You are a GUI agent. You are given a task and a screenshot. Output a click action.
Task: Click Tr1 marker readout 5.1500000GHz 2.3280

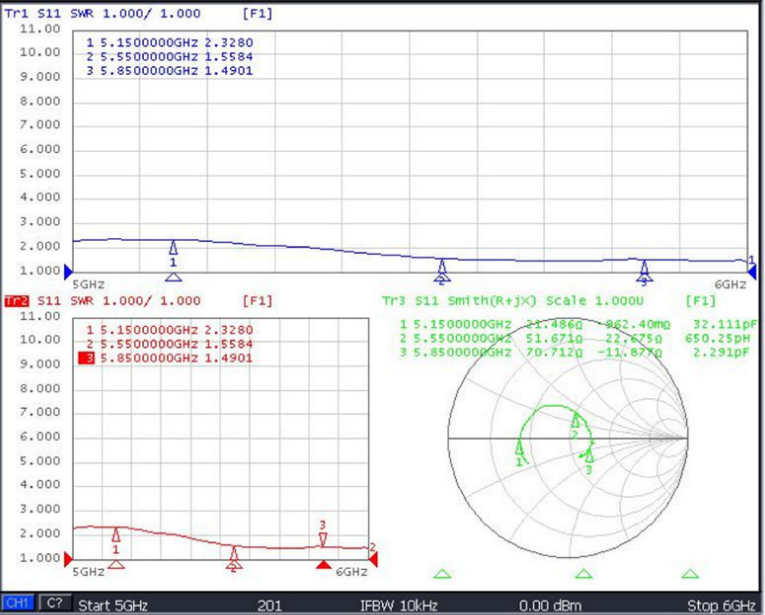click(170, 42)
